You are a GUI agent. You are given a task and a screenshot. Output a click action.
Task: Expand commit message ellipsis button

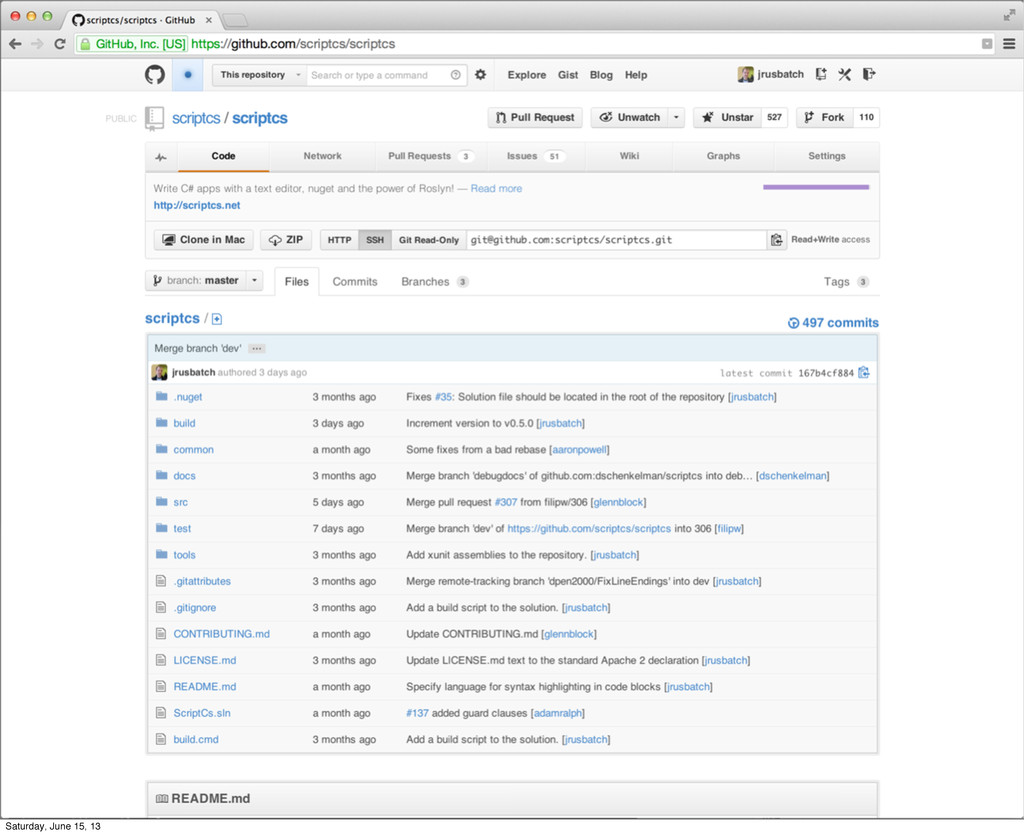coord(257,349)
